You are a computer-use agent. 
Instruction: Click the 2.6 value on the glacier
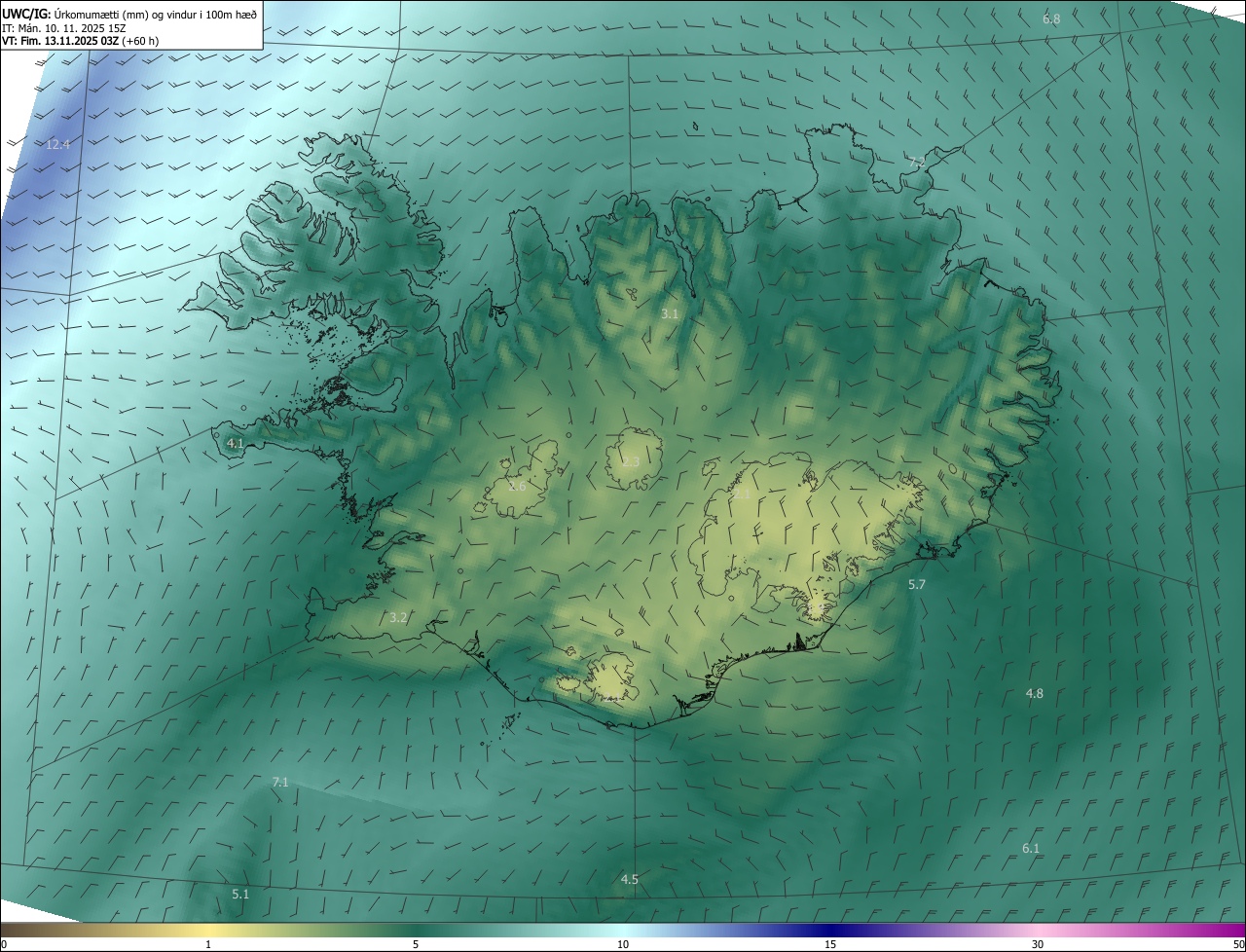(517, 486)
